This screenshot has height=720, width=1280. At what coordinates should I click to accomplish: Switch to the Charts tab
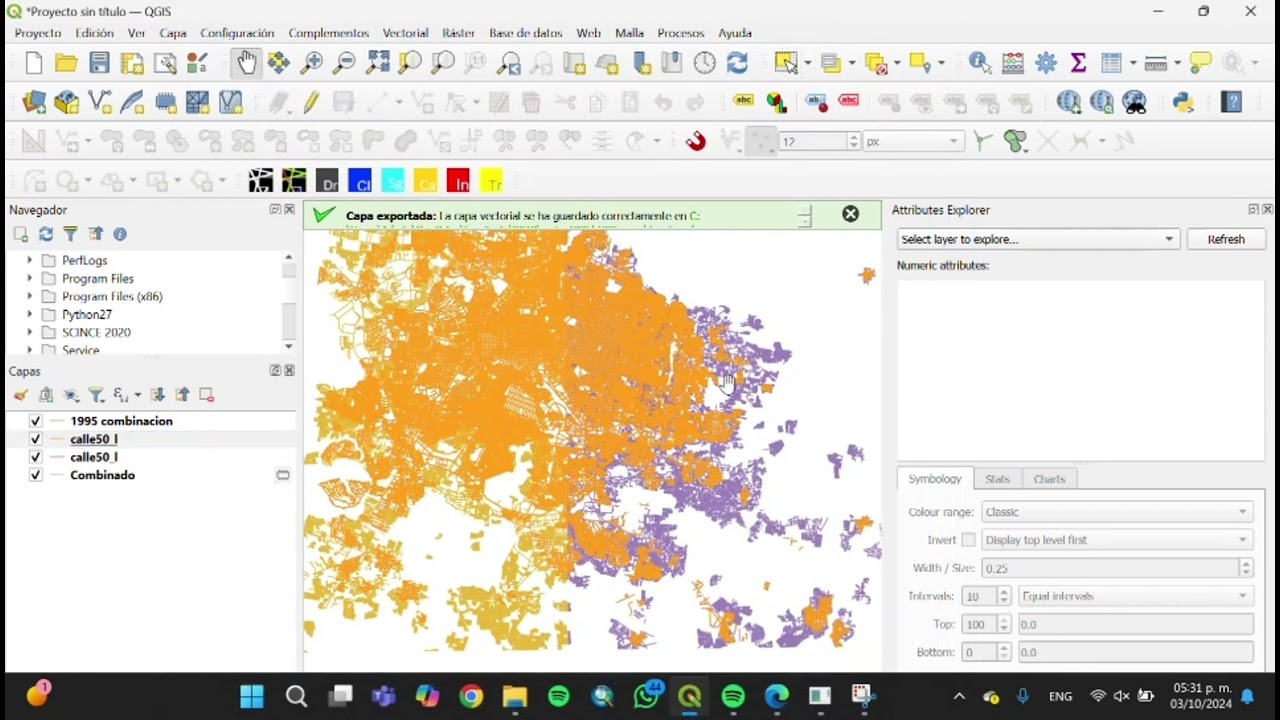tap(1049, 479)
